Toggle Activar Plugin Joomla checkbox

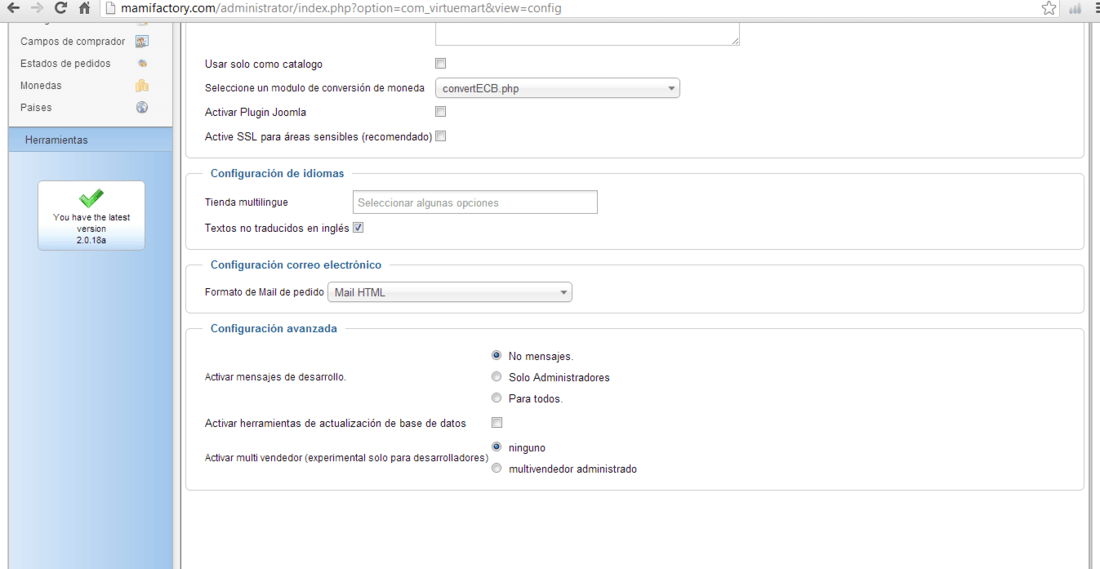(441, 112)
